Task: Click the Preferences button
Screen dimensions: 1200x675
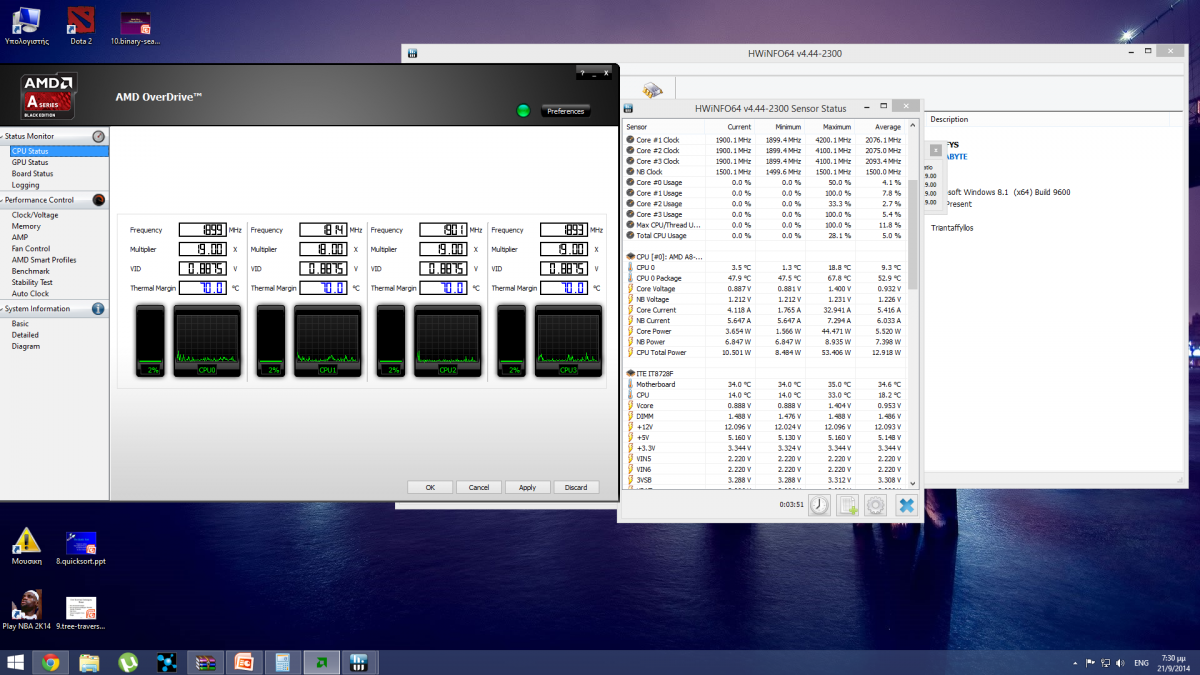Action: 565,111
